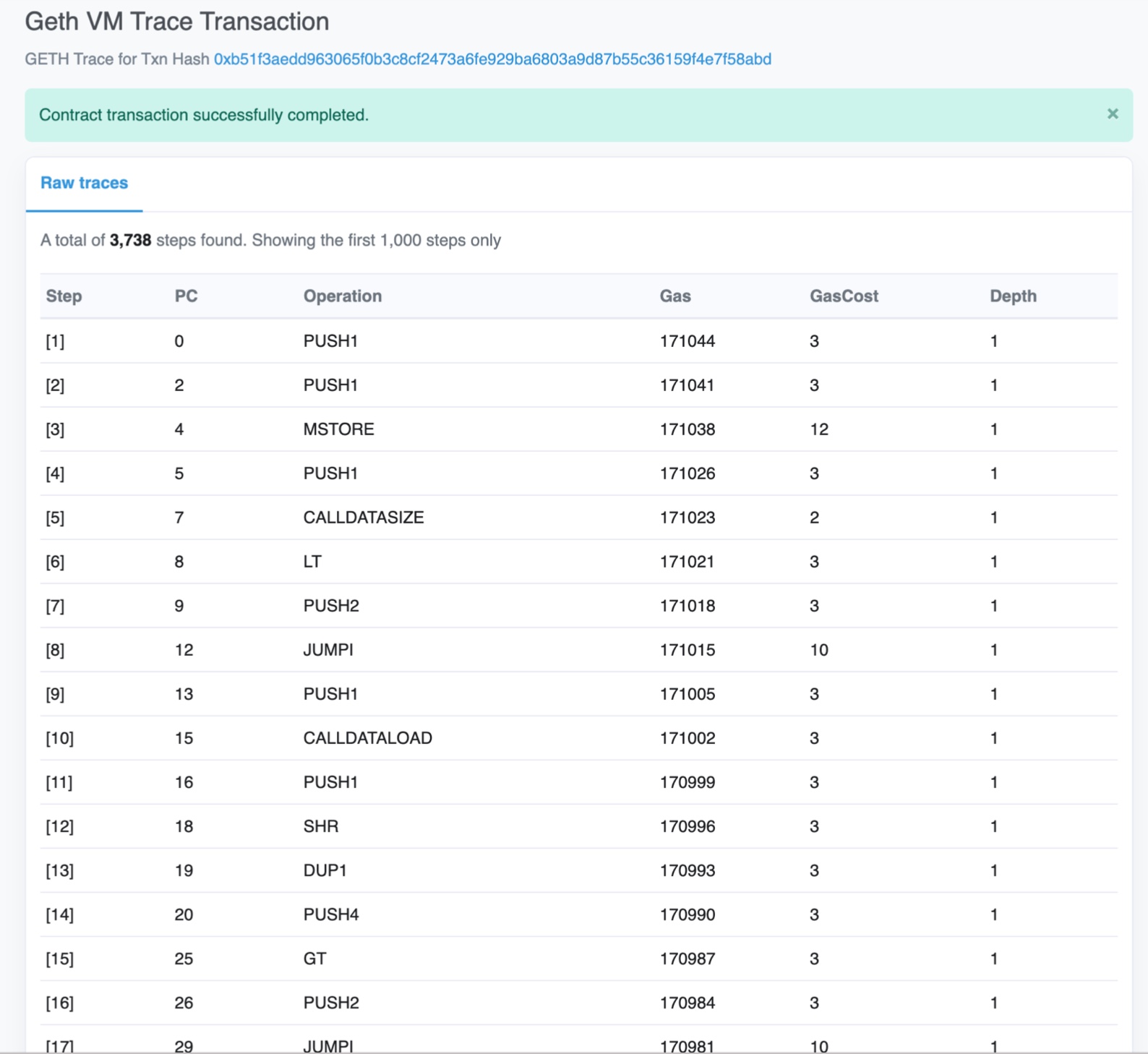Image resolution: width=1148 pixels, height=1054 pixels.
Task: Select the PUSH4 operation cell
Action: pos(331,914)
